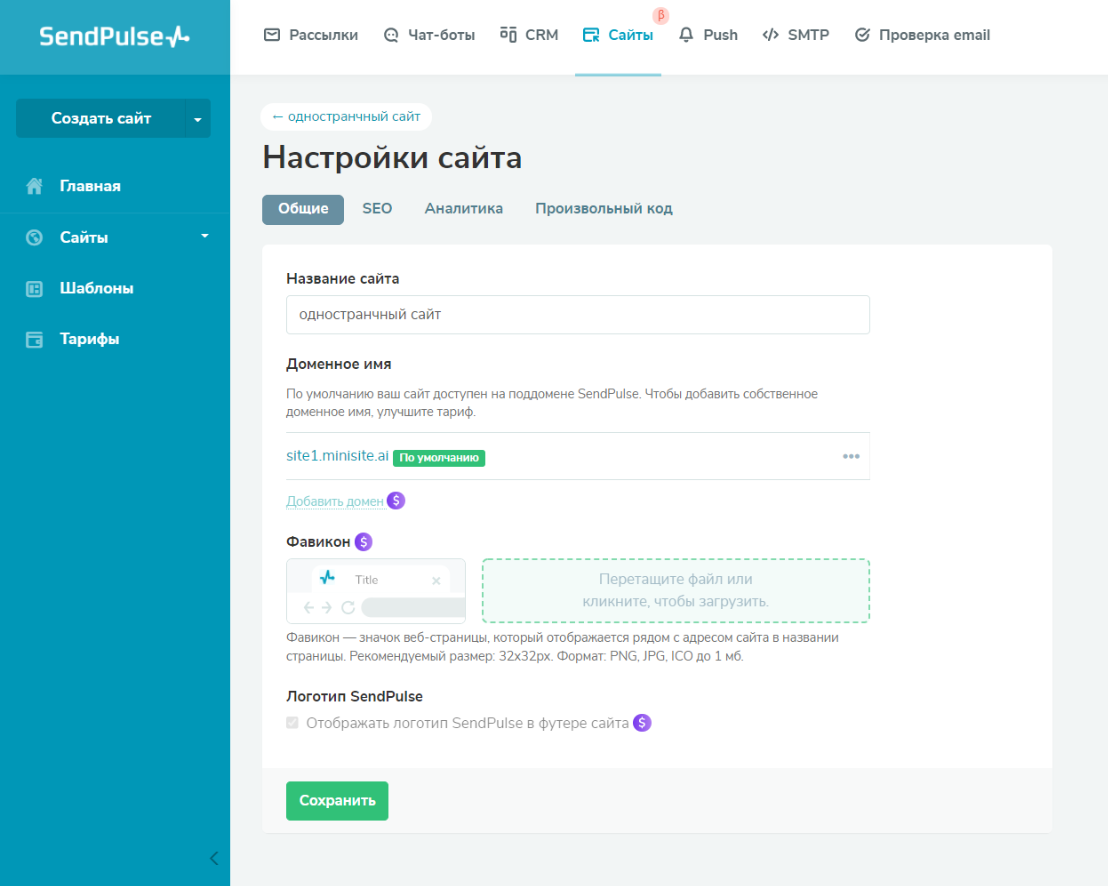
Task: Click the home icon beside Главная
Action: click(34, 186)
